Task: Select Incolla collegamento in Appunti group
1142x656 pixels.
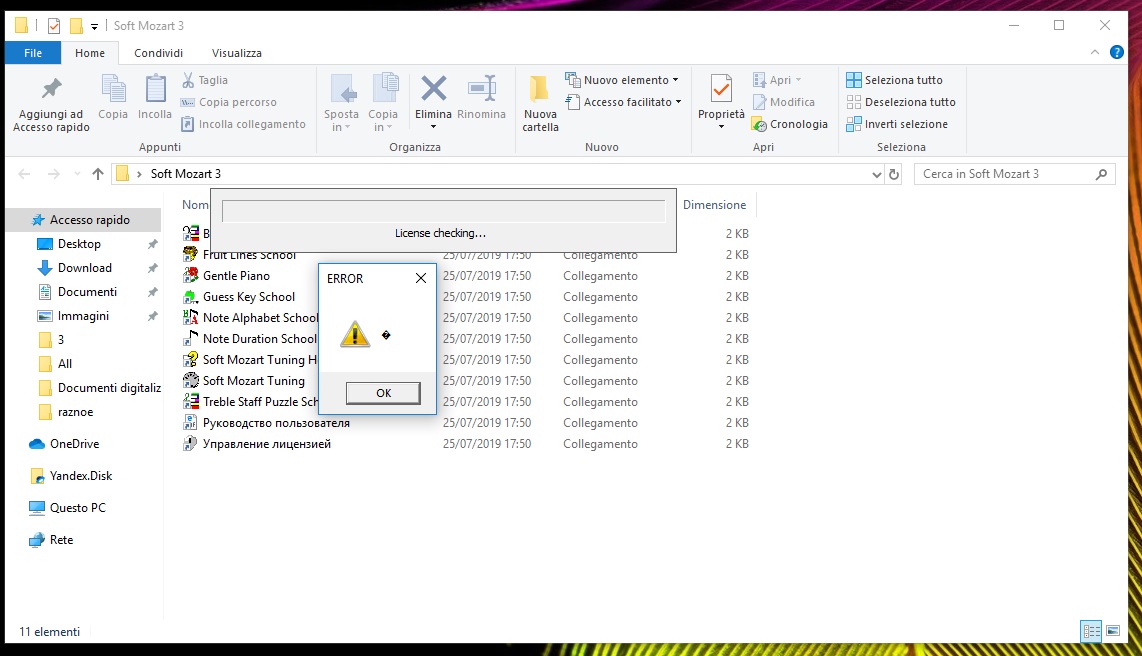Action: click(244, 124)
